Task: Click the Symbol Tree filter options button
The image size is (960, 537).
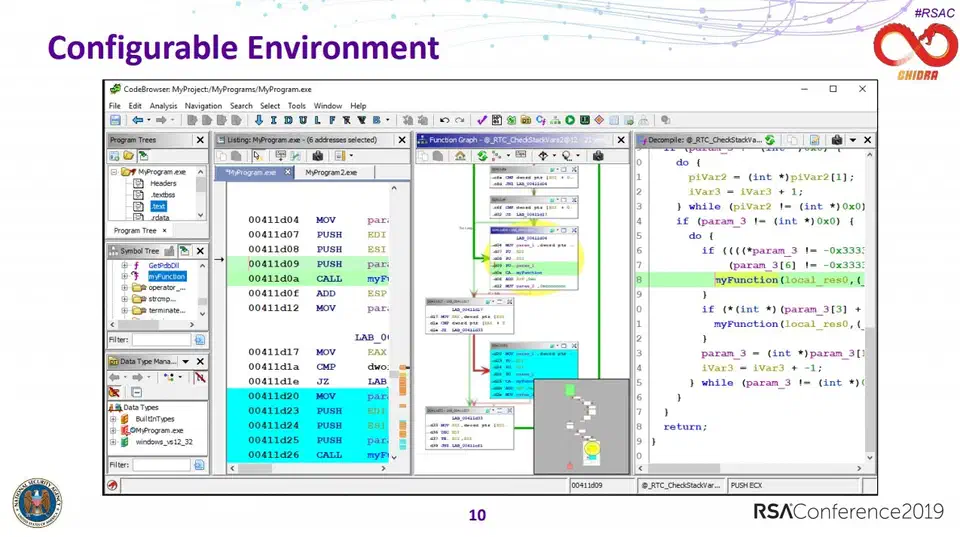Action: [200, 340]
